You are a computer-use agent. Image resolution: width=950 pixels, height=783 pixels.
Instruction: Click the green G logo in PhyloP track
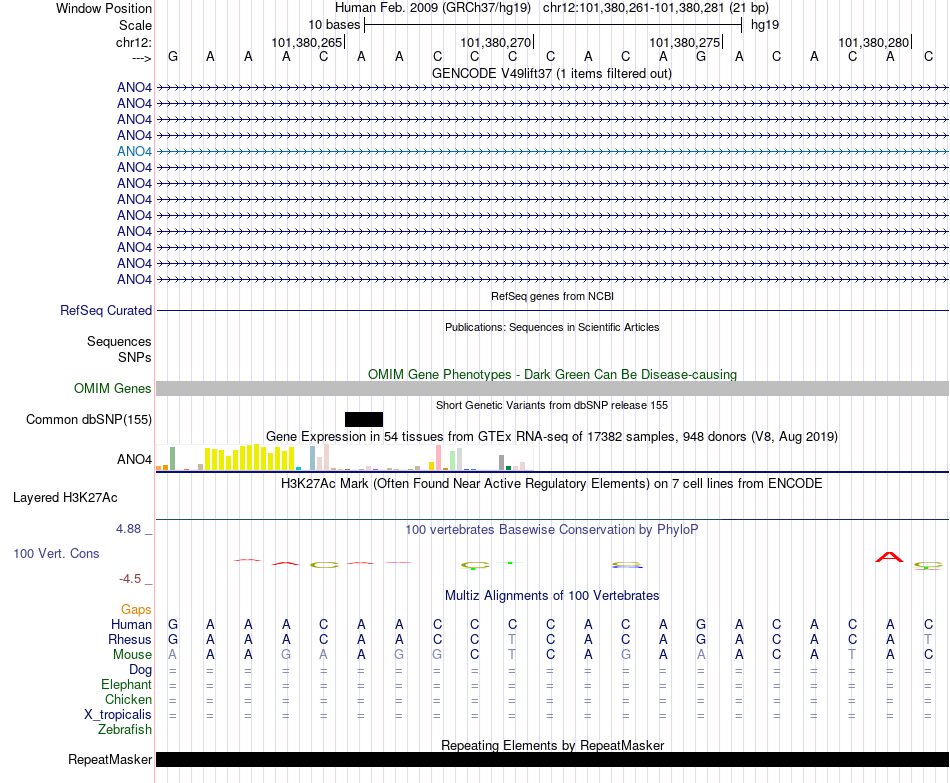[475, 565]
